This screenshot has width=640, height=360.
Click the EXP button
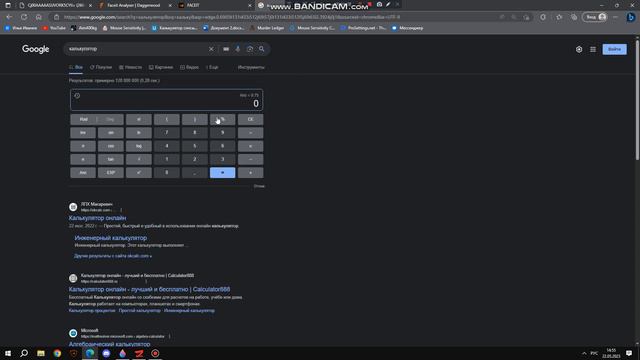click(111, 173)
